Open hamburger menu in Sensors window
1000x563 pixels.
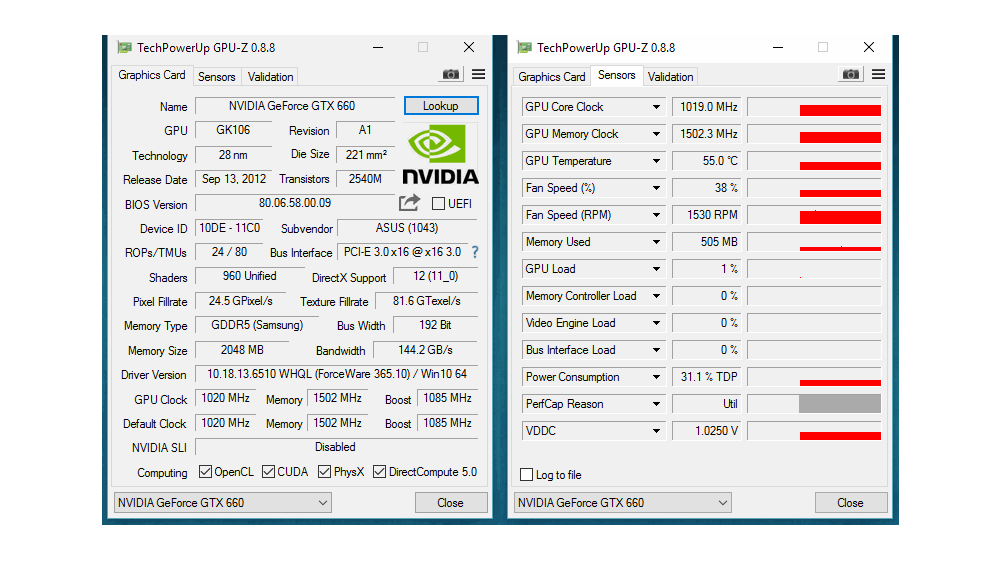pos(878,75)
